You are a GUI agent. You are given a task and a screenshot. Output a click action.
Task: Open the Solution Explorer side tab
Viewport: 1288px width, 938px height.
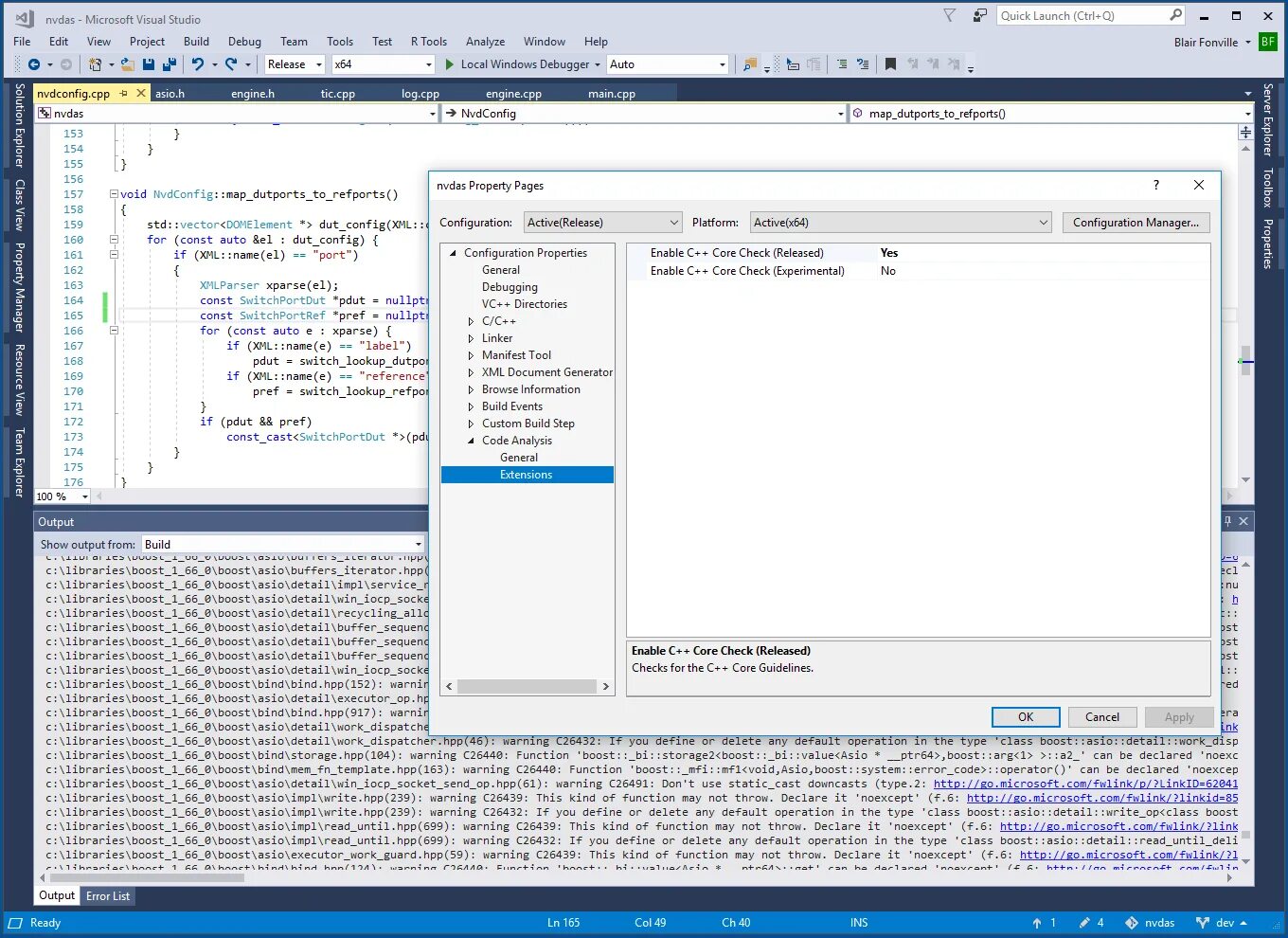19,125
